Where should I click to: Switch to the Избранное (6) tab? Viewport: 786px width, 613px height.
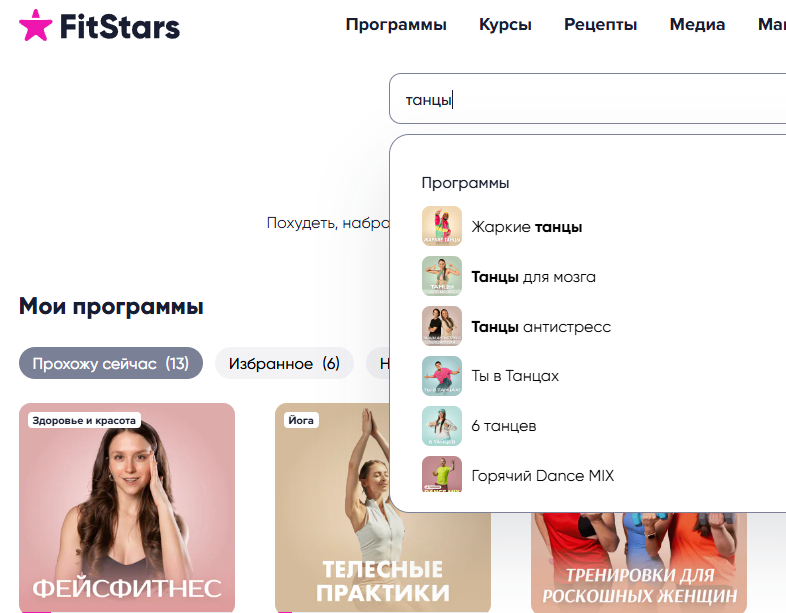tap(284, 363)
